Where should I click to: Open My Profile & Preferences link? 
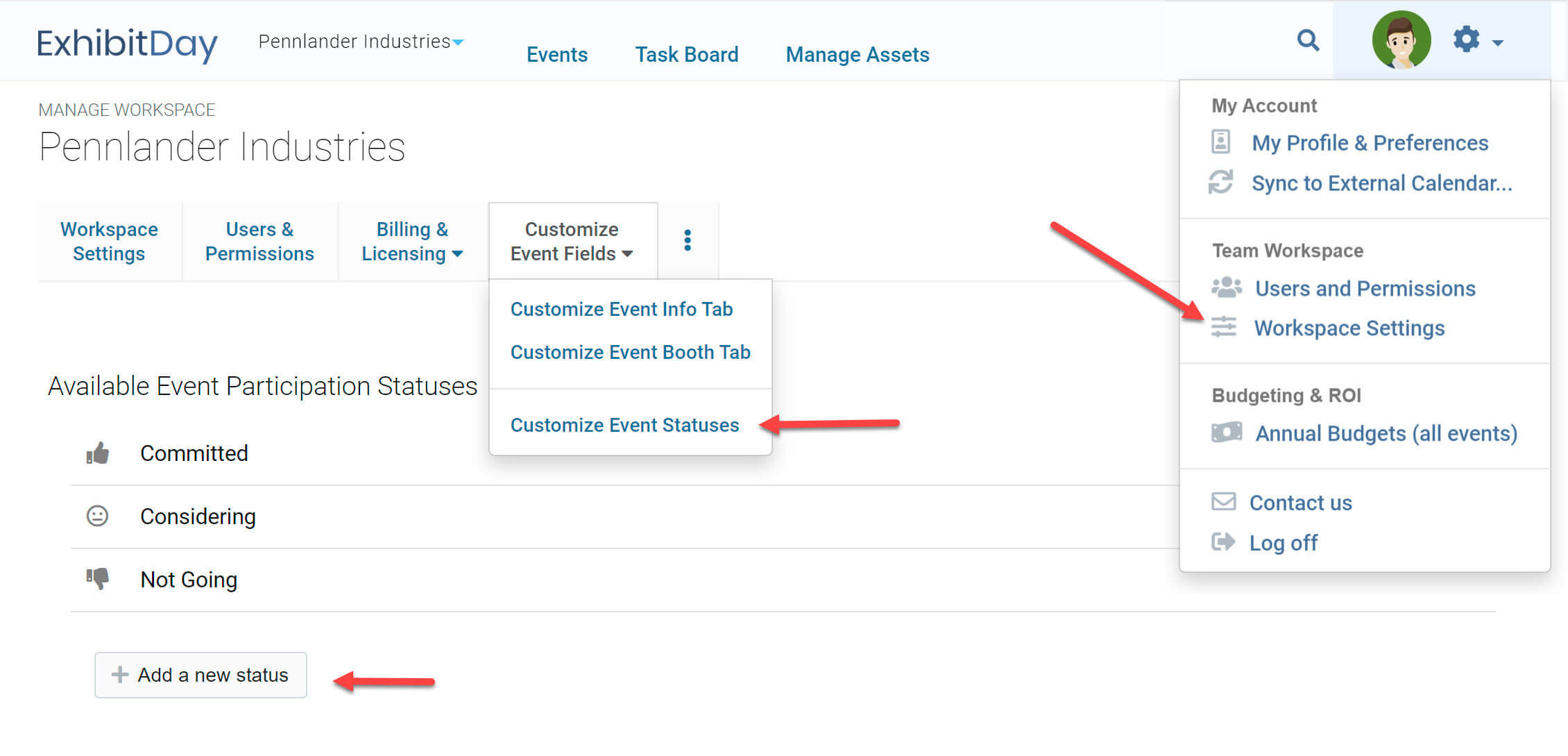1370,143
